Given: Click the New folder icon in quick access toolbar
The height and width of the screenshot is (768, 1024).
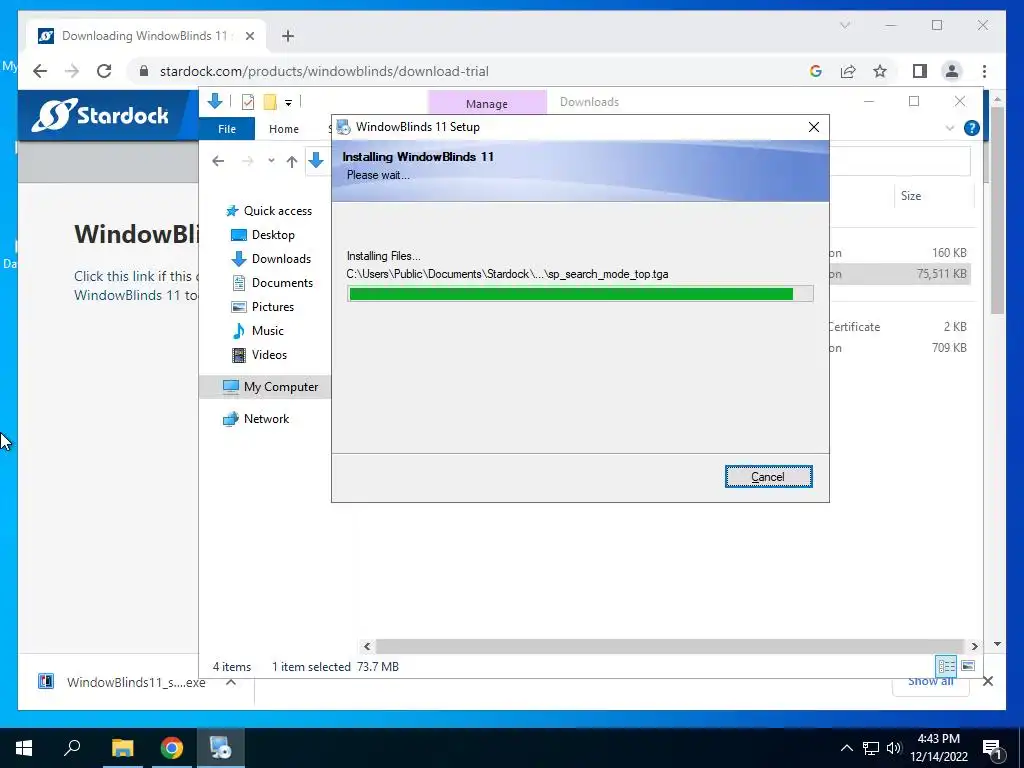Looking at the screenshot, I should pos(270,102).
